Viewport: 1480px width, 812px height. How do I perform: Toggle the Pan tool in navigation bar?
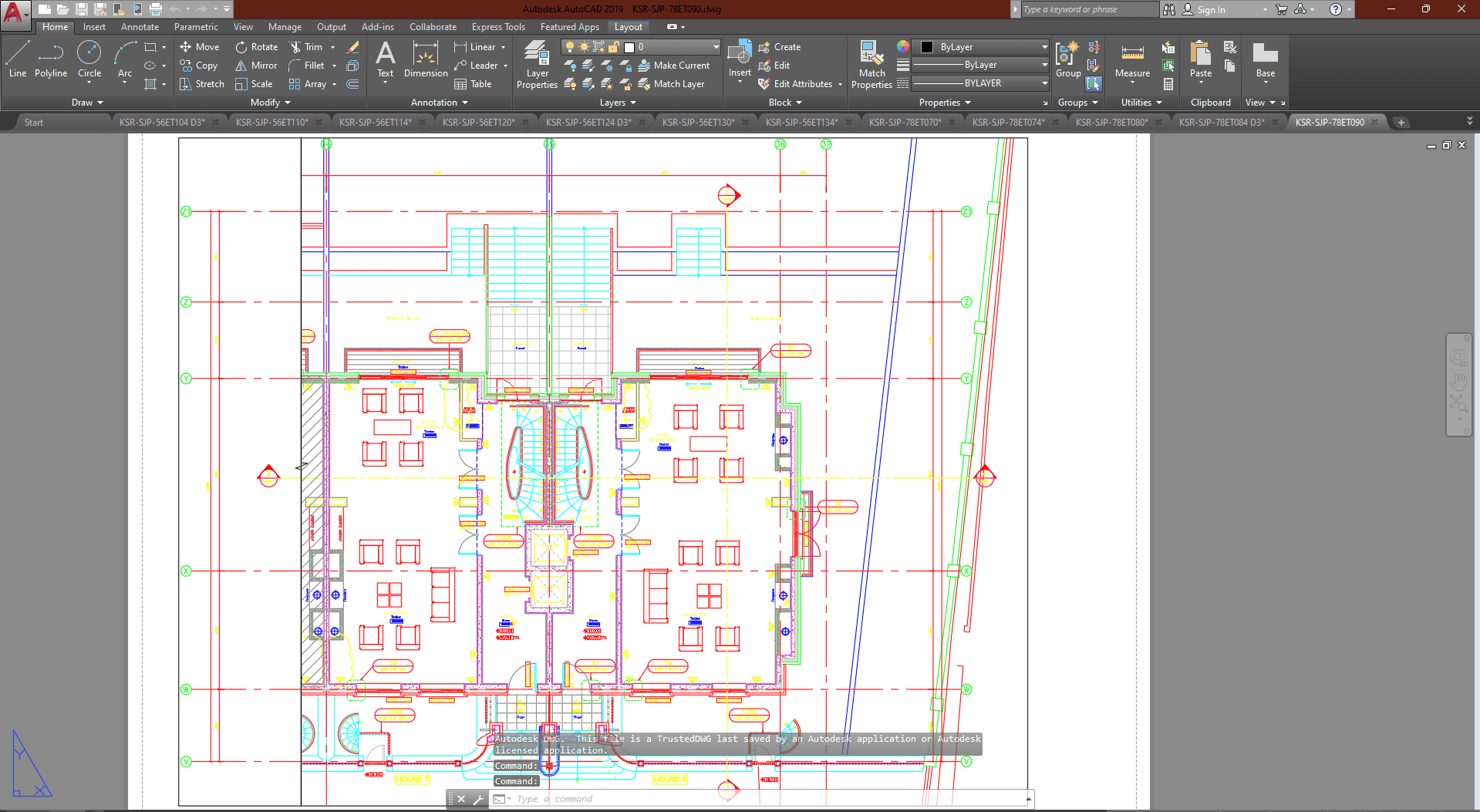pos(1458,381)
